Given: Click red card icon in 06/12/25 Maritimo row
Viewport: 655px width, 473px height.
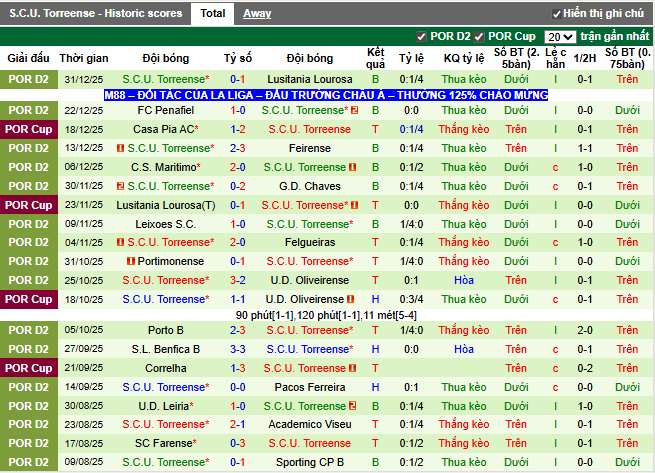Looking at the screenshot, I should (353, 167).
